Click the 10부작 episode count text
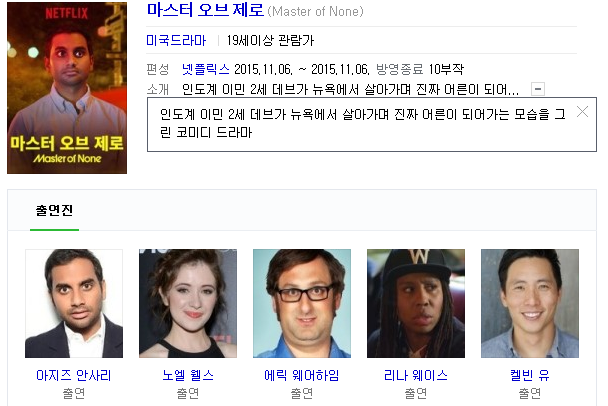 coord(446,69)
